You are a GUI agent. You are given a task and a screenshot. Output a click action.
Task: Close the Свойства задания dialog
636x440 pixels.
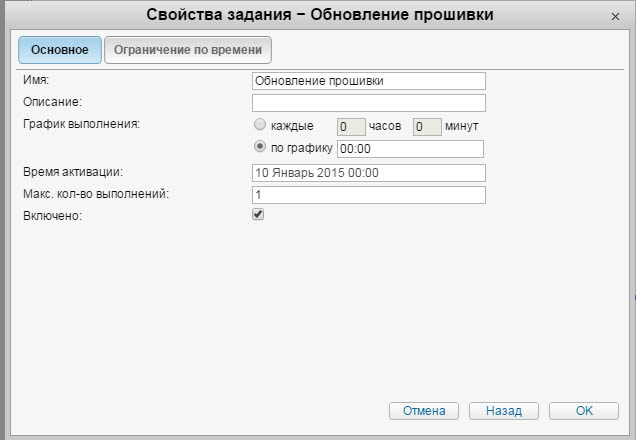coord(614,16)
